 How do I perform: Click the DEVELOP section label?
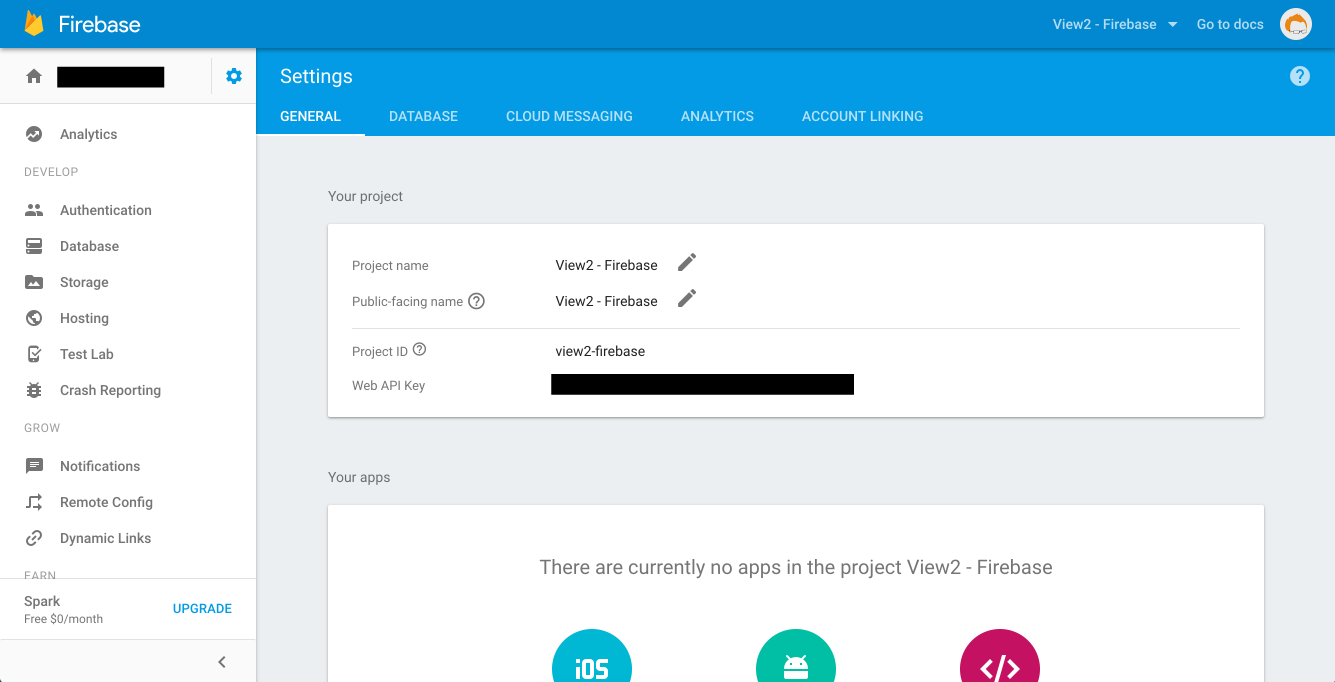pyautogui.click(x=51, y=172)
